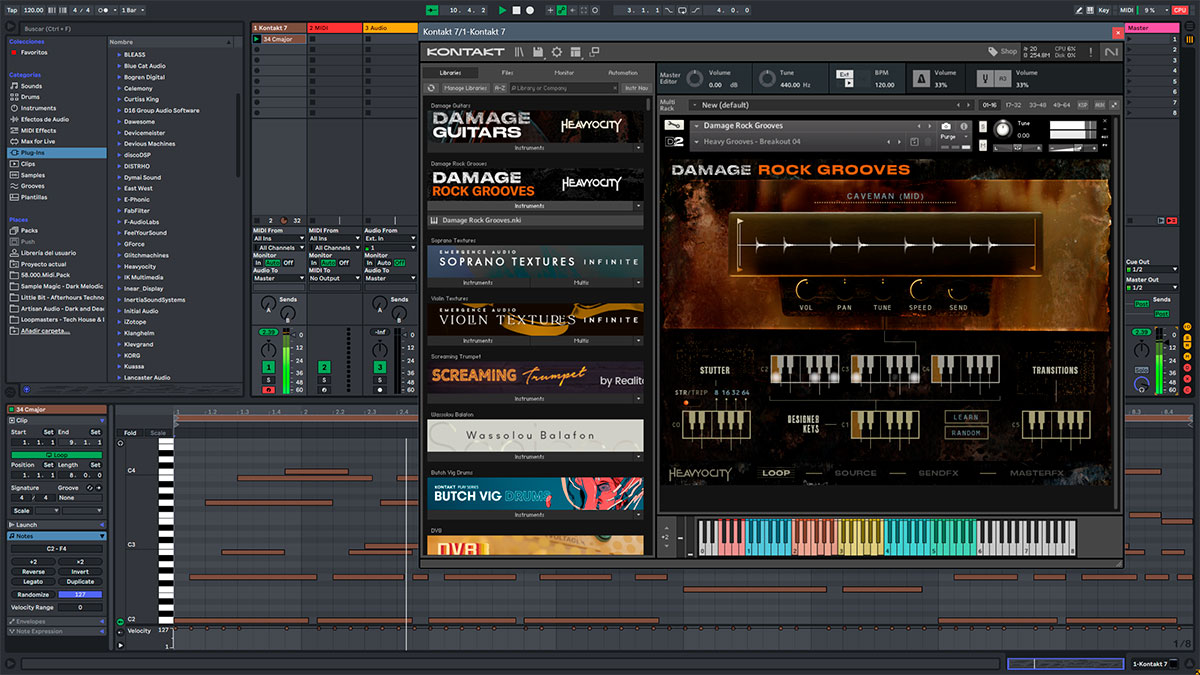Screen dimensions: 1200x675
Task: Click the metronome icon in Master Editor
Action: click(921, 78)
